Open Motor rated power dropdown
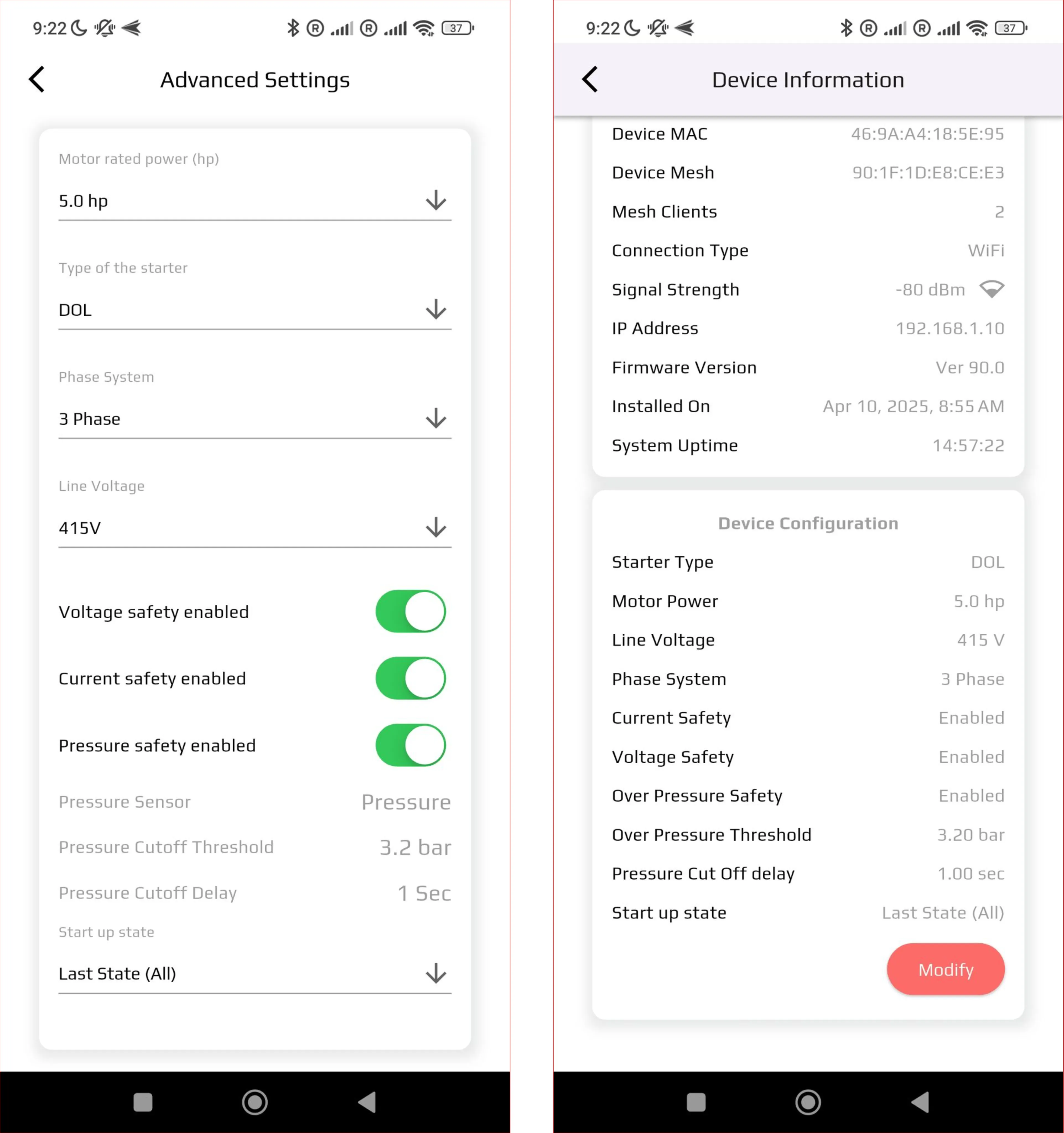Viewport: 1064px width, 1133px height. (x=255, y=201)
